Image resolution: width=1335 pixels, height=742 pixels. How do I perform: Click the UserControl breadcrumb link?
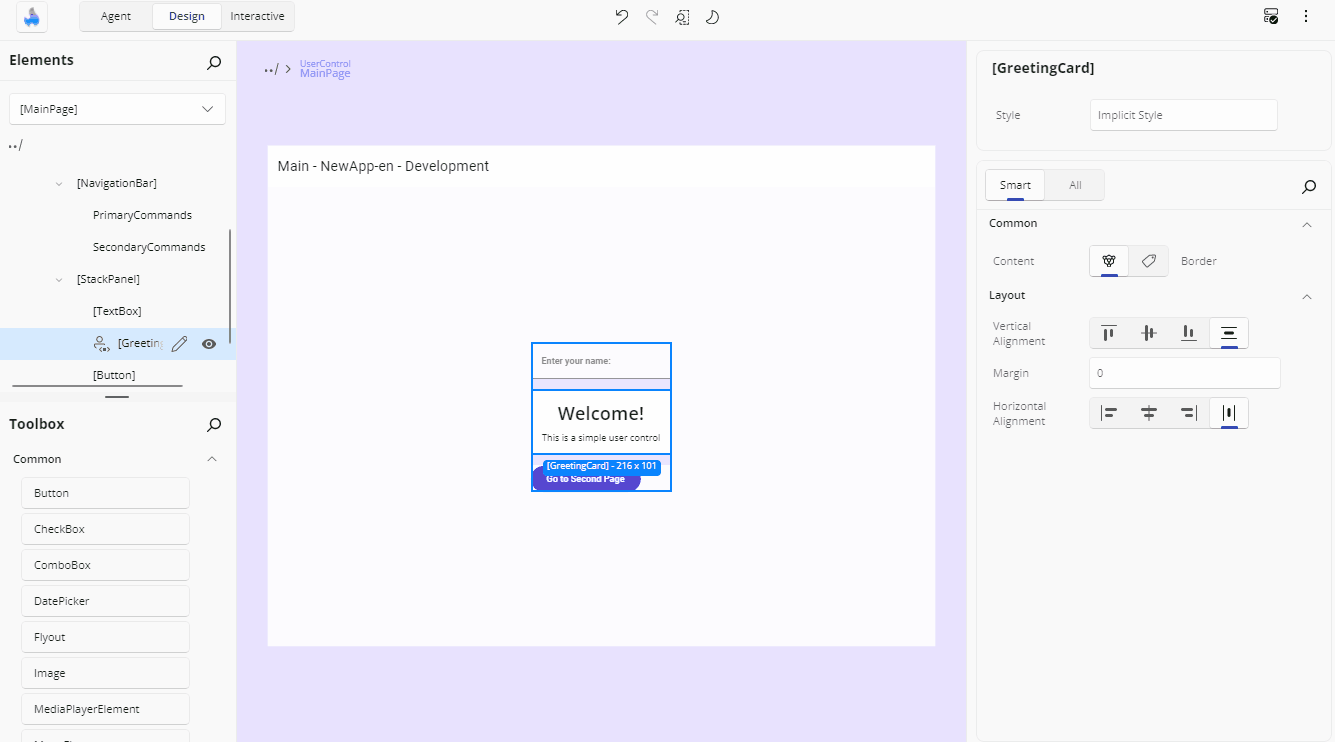(325, 63)
